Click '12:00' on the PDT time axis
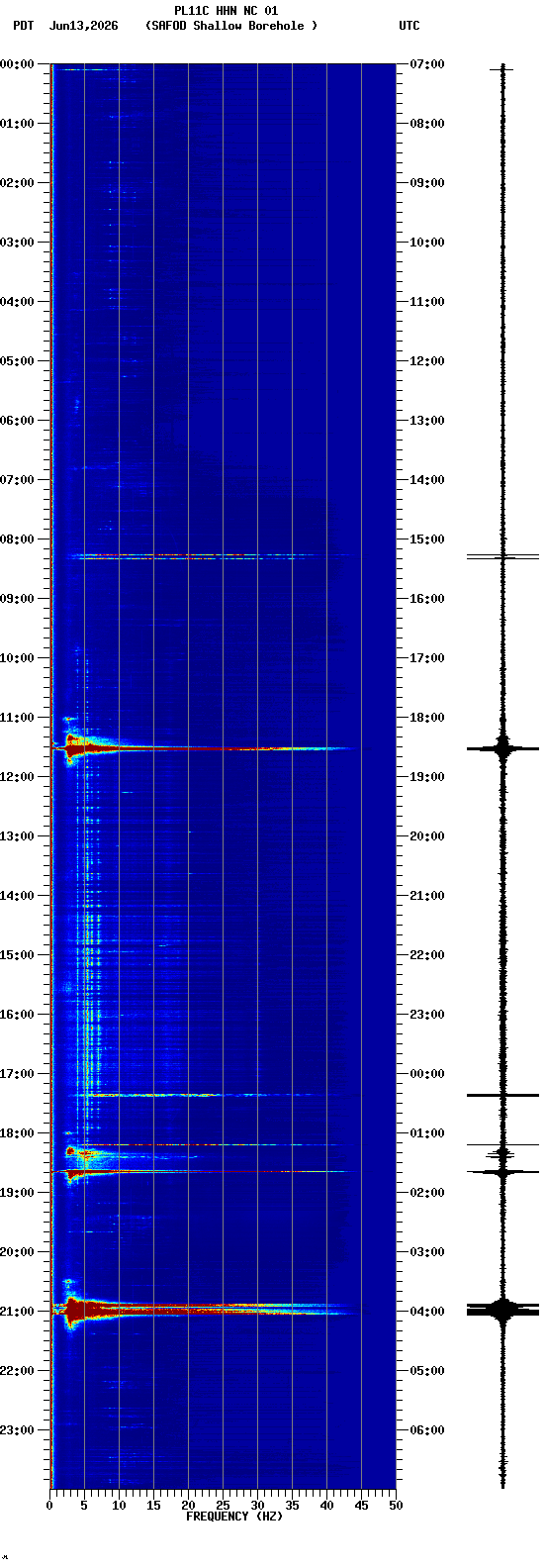 (17, 776)
